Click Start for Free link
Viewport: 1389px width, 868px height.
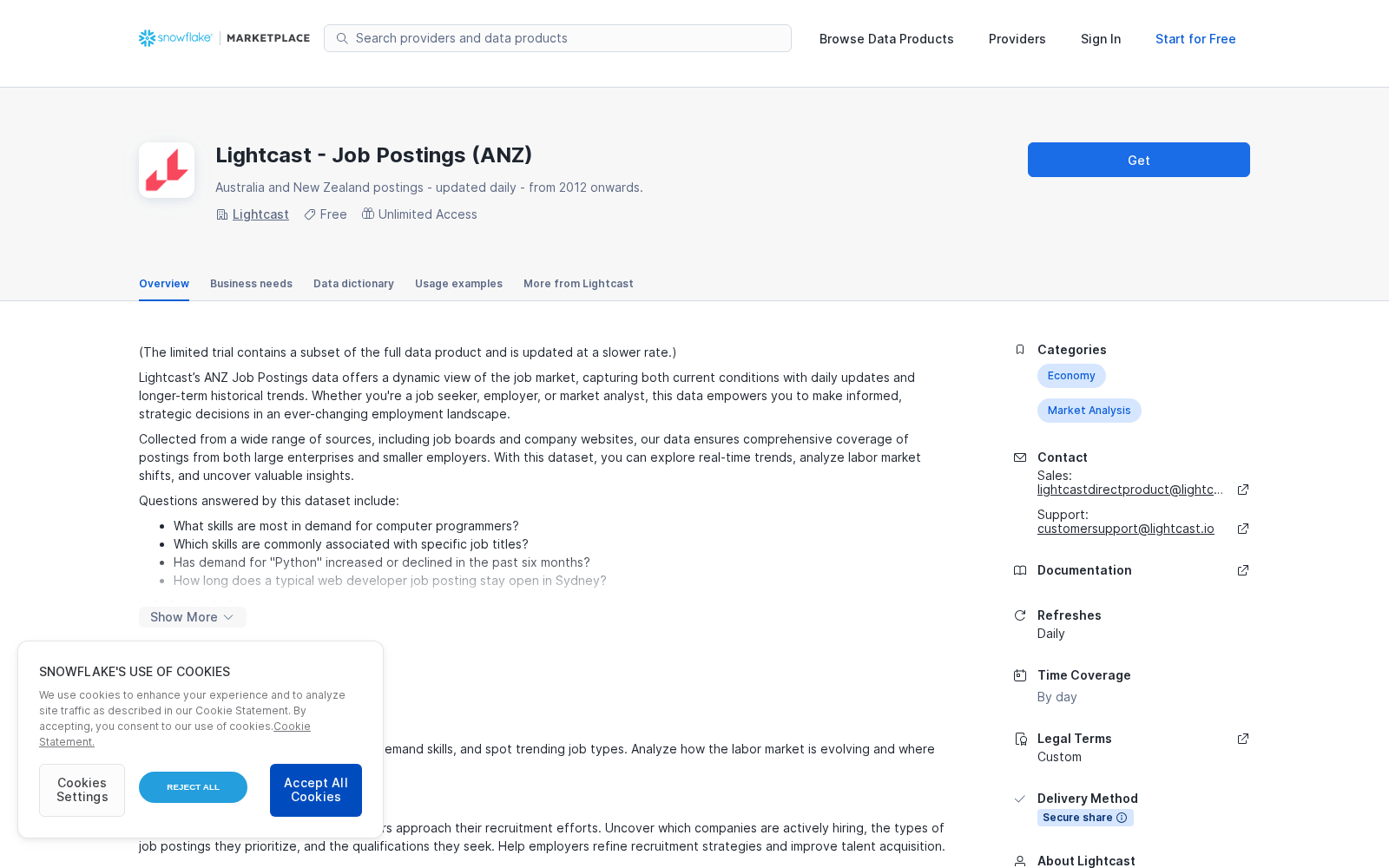[1195, 39]
